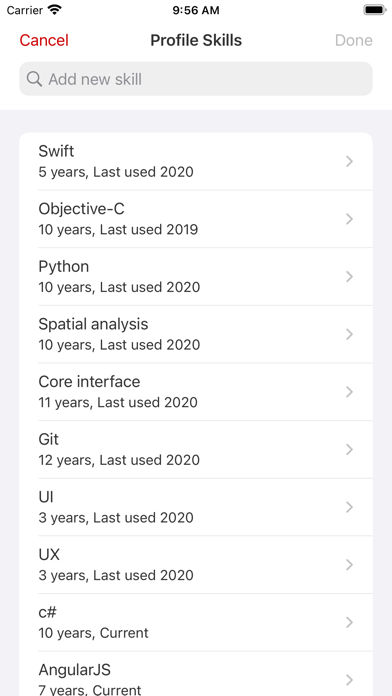Image resolution: width=392 pixels, height=696 pixels.
Task: Expand the Objective-C row chevron
Action: (349, 219)
